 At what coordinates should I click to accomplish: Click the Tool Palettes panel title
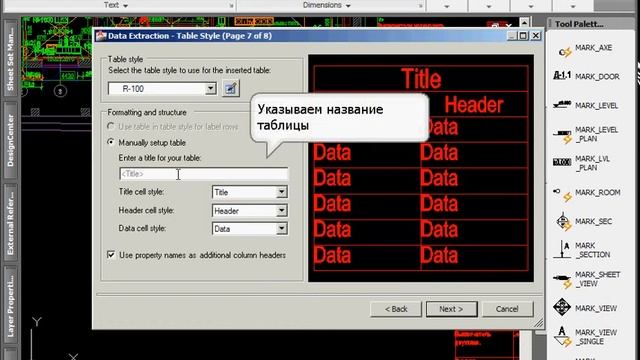[579, 24]
